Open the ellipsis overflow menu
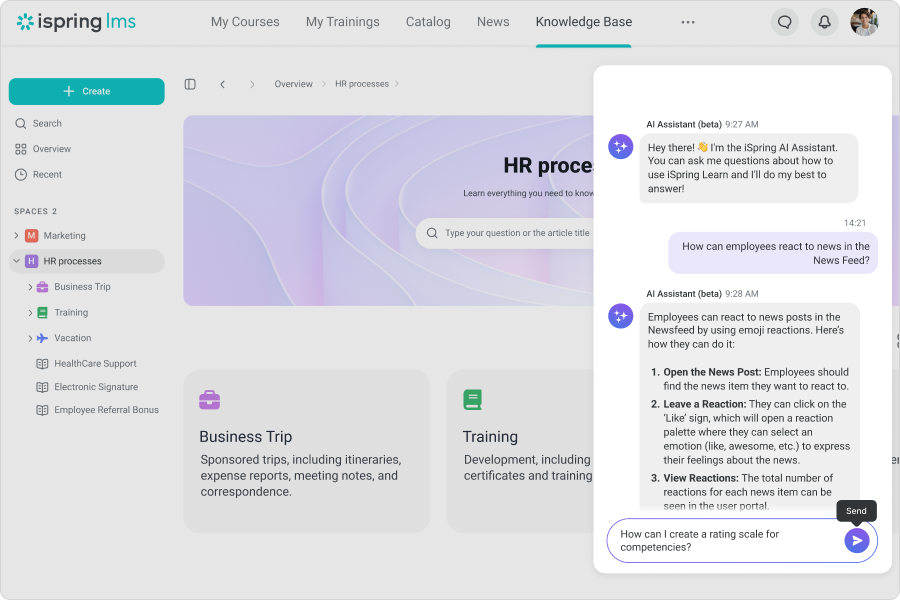Screen dimensions: 900x600 click(687, 21)
